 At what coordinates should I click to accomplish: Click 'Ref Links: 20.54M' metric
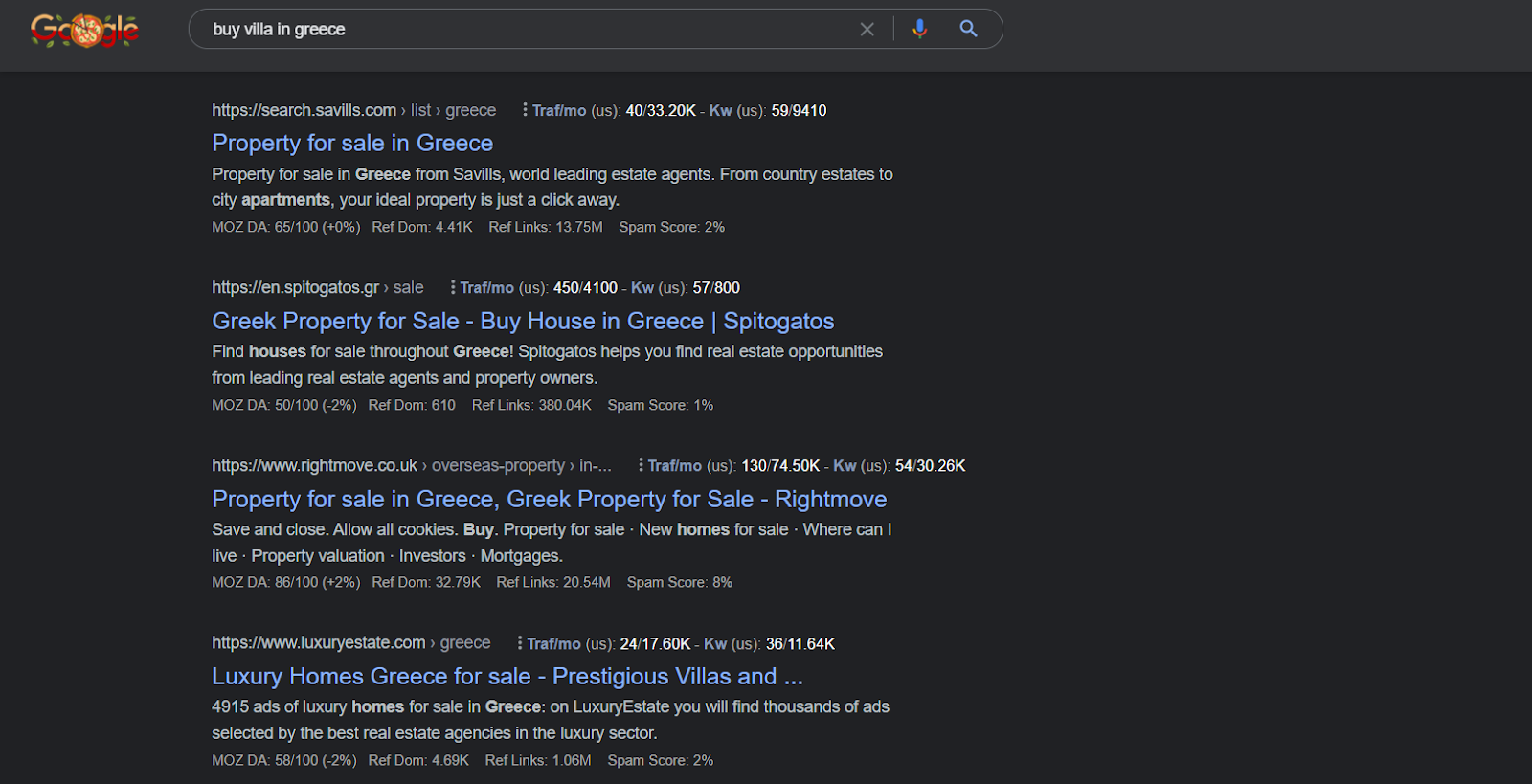[x=553, y=582]
